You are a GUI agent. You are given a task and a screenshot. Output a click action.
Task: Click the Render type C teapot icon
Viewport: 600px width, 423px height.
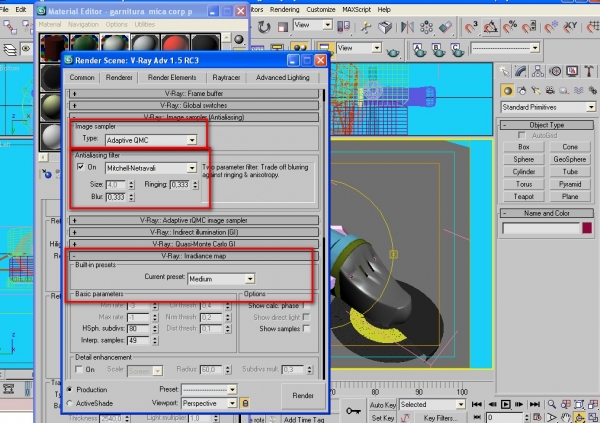pyautogui.click(x=457, y=50)
